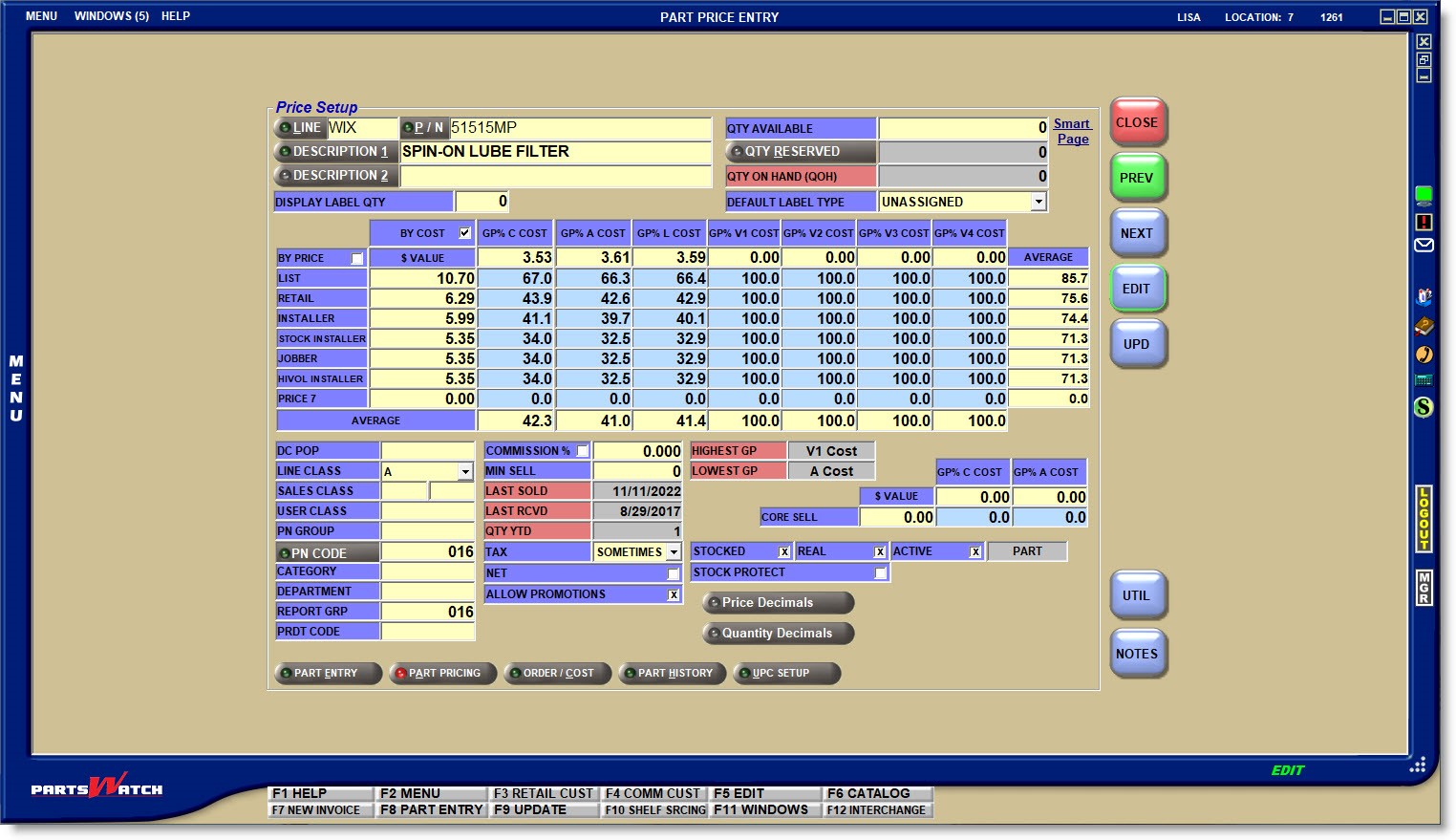Open the calculator icon in sidebar
The image size is (1456, 840).
(1424, 380)
